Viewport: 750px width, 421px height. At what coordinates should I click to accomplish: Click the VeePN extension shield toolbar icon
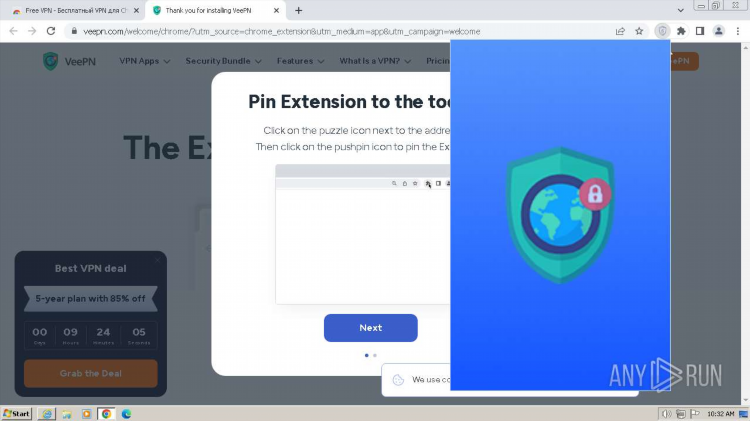click(662, 31)
